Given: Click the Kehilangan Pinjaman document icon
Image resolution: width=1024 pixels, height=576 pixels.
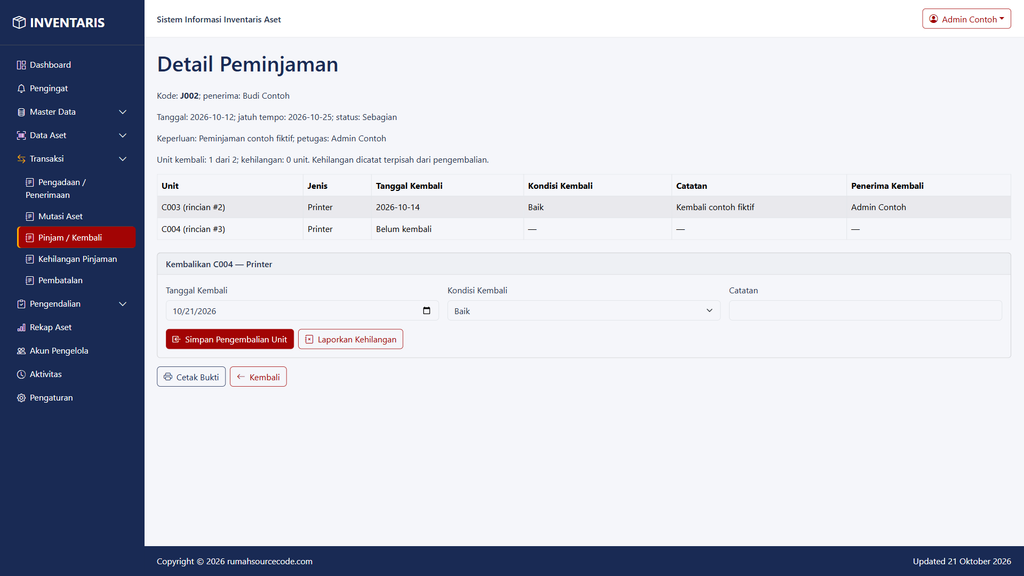Looking at the screenshot, I should click(29, 259).
